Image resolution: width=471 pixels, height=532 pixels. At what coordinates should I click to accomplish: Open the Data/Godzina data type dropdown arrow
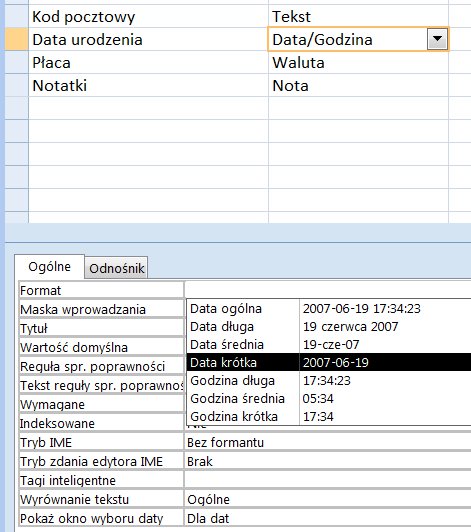tap(437, 39)
